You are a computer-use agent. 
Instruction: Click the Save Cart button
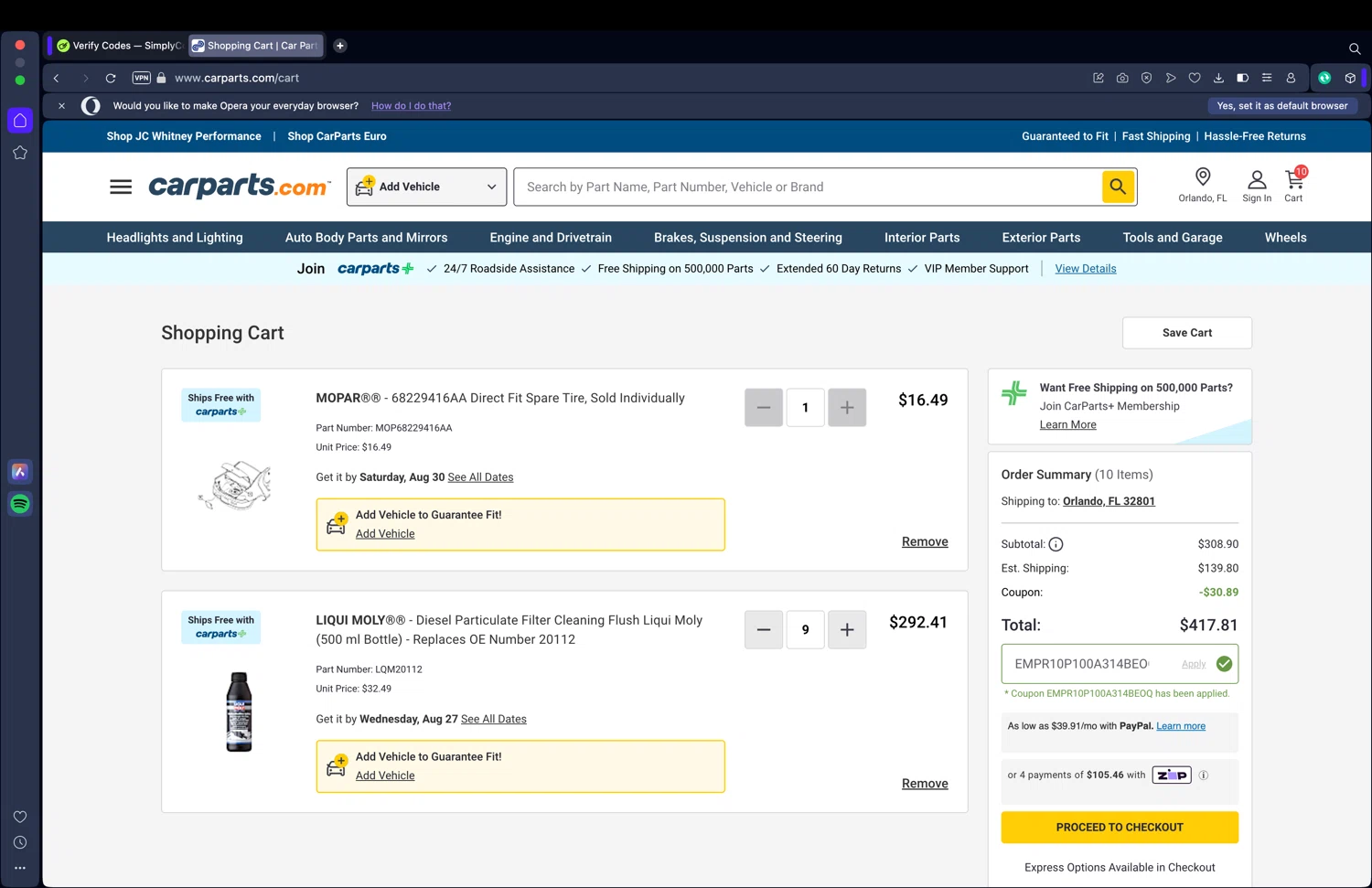(x=1187, y=333)
